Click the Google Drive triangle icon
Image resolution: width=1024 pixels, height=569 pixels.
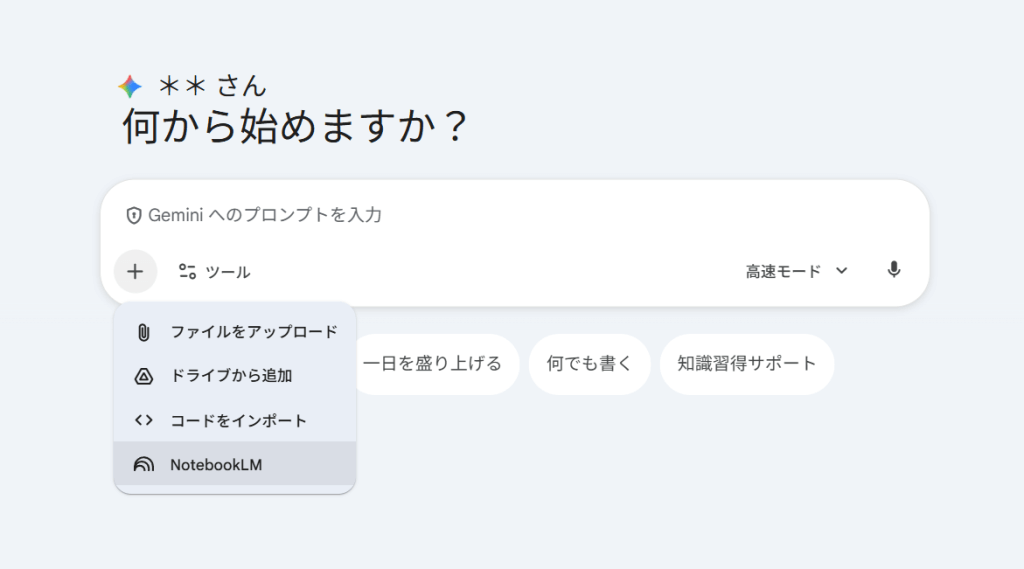pyautogui.click(x=143, y=376)
